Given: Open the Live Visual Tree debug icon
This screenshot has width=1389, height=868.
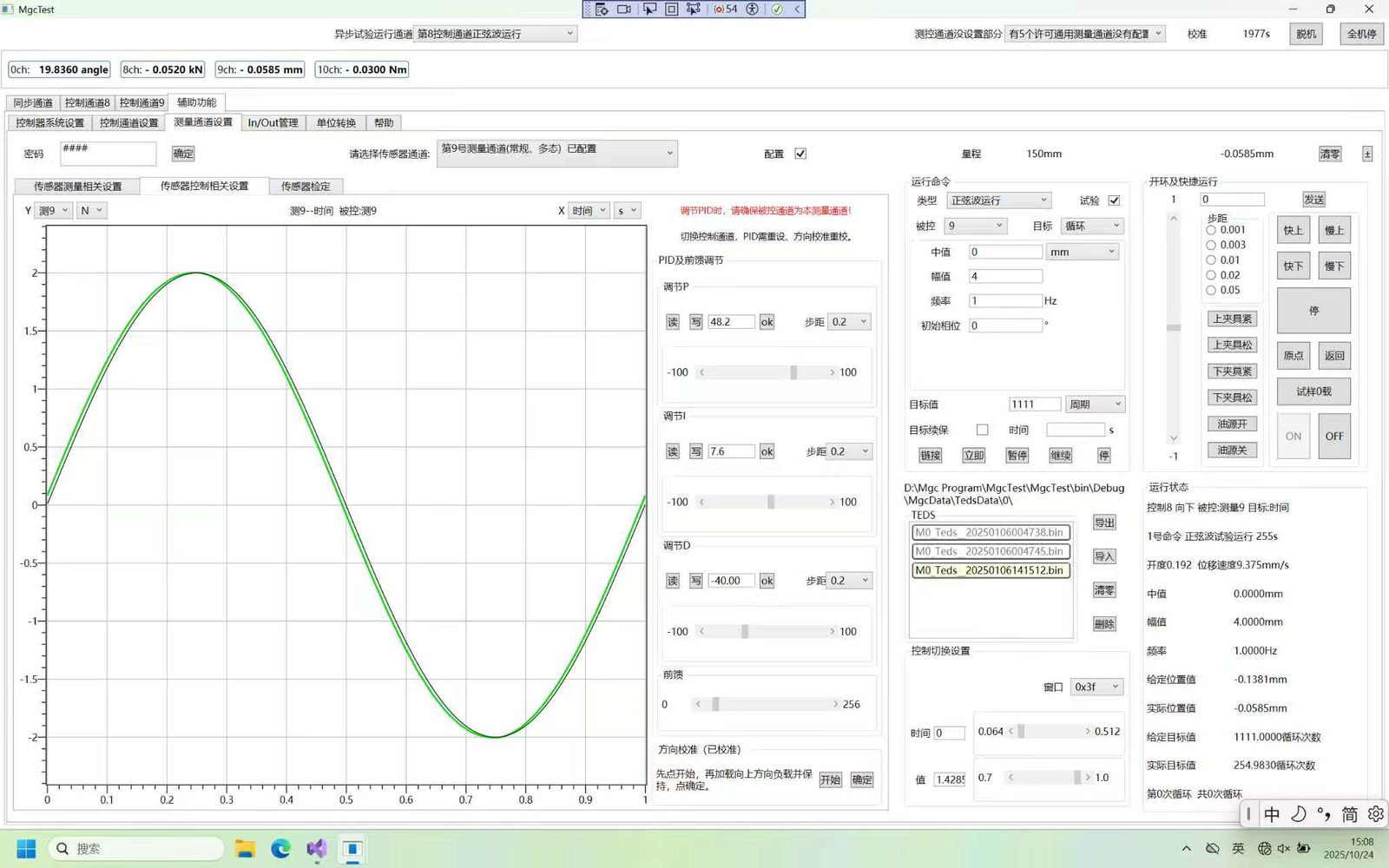Looking at the screenshot, I should [602, 9].
